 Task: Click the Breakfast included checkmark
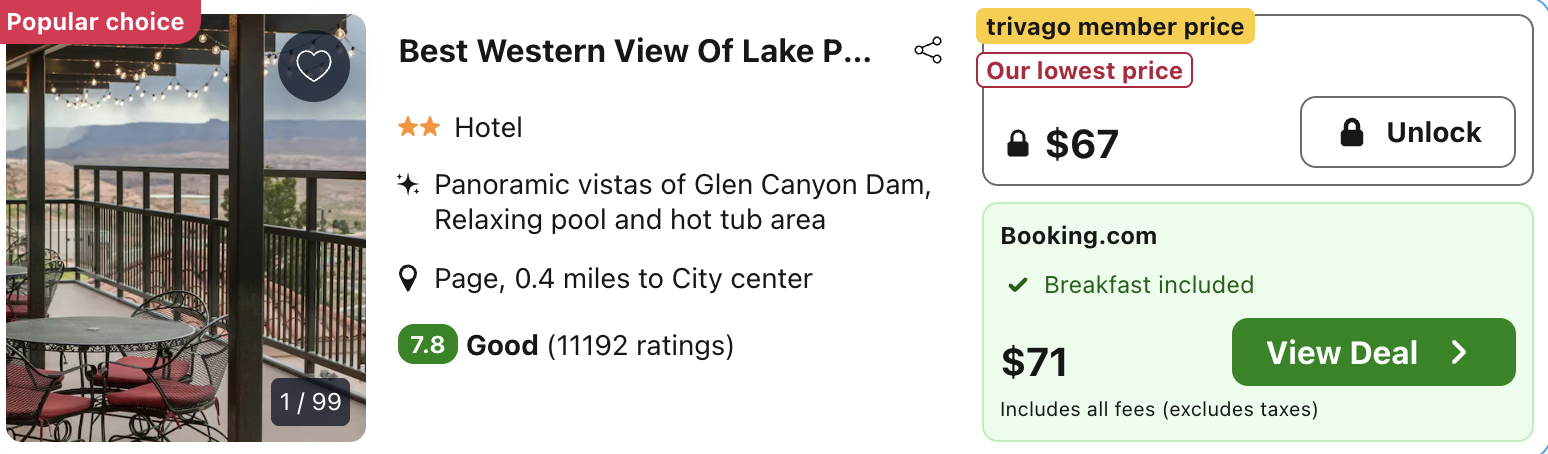tap(1018, 285)
